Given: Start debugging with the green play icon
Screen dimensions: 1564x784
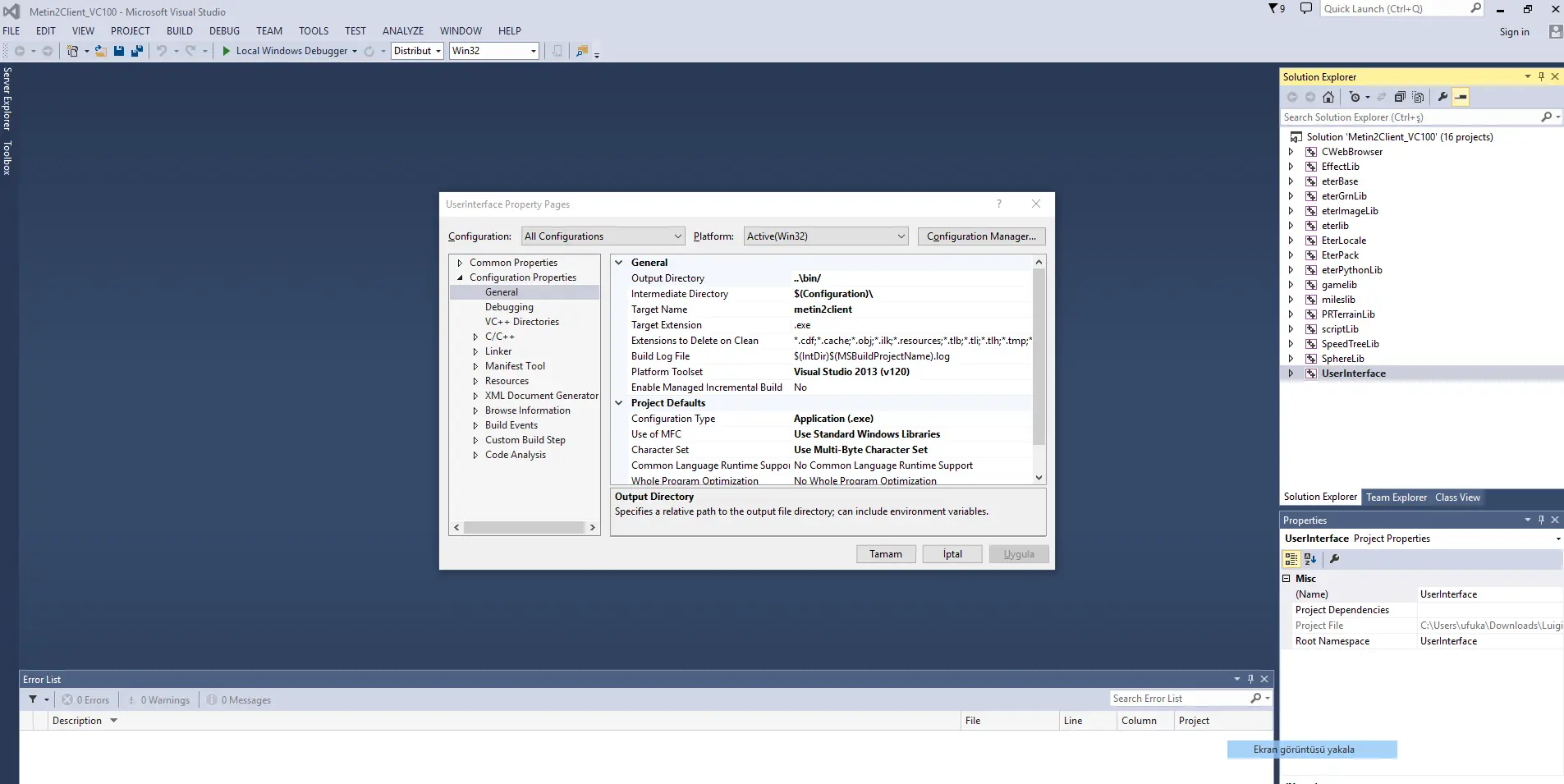Looking at the screenshot, I should (227, 51).
